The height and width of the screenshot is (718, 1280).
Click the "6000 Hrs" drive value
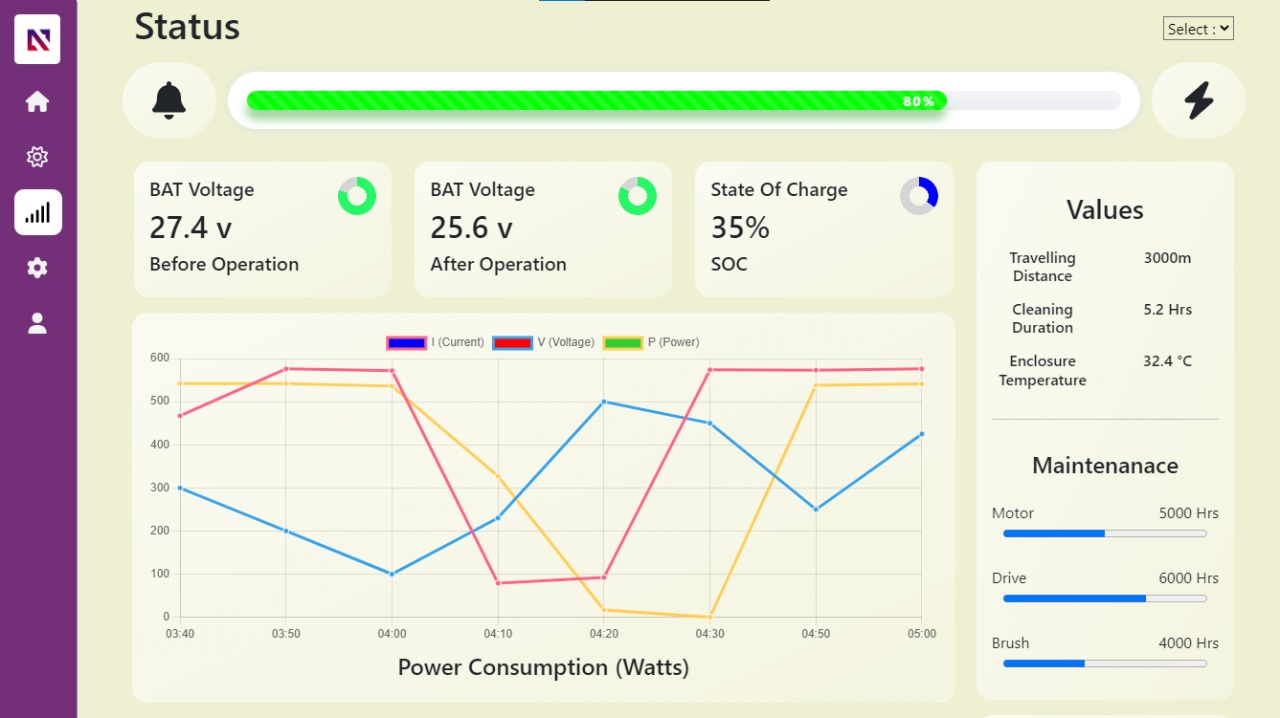pos(1189,578)
